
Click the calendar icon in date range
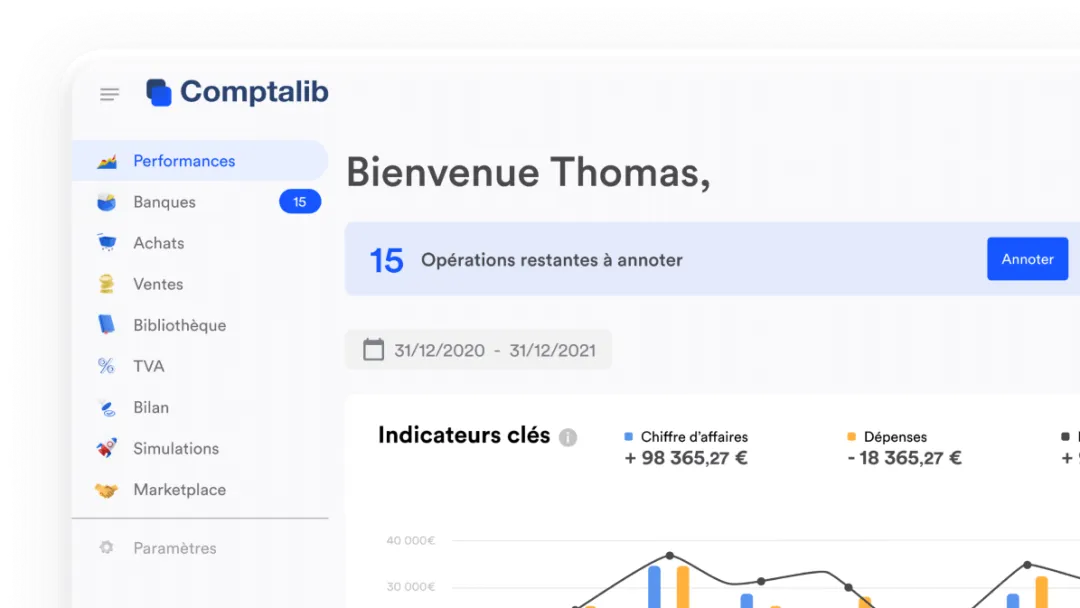pyautogui.click(x=373, y=350)
